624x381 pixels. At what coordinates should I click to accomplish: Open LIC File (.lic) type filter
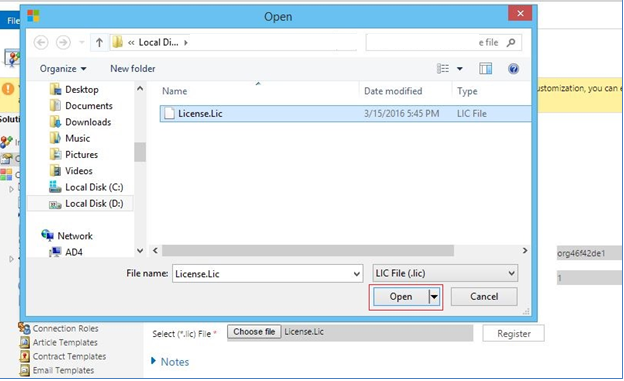click(x=445, y=274)
